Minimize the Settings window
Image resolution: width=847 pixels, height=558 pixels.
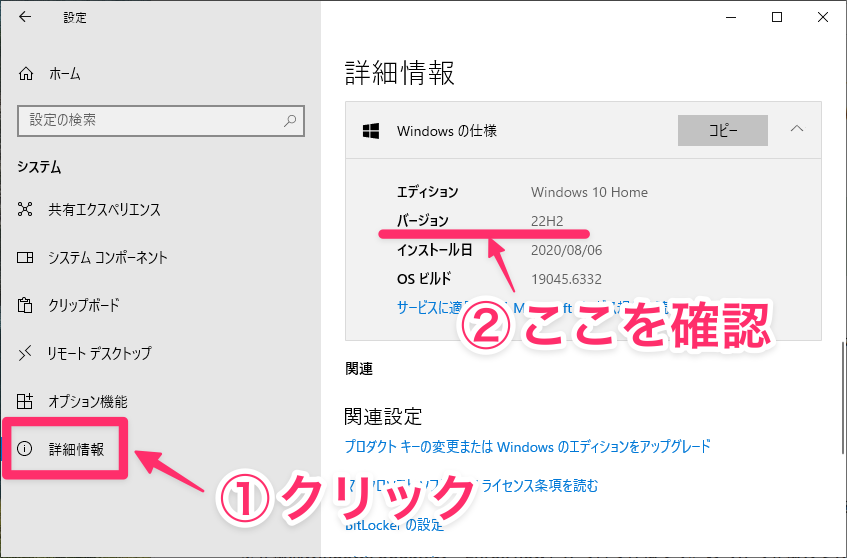tap(731, 17)
